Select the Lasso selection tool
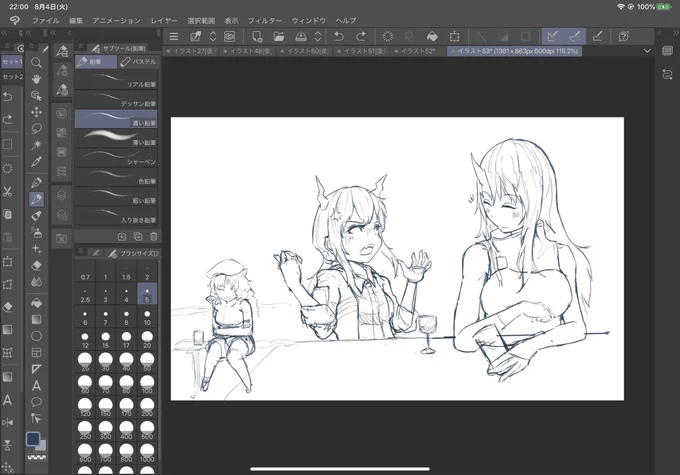Image resolution: width=680 pixels, height=475 pixels. tap(36, 128)
